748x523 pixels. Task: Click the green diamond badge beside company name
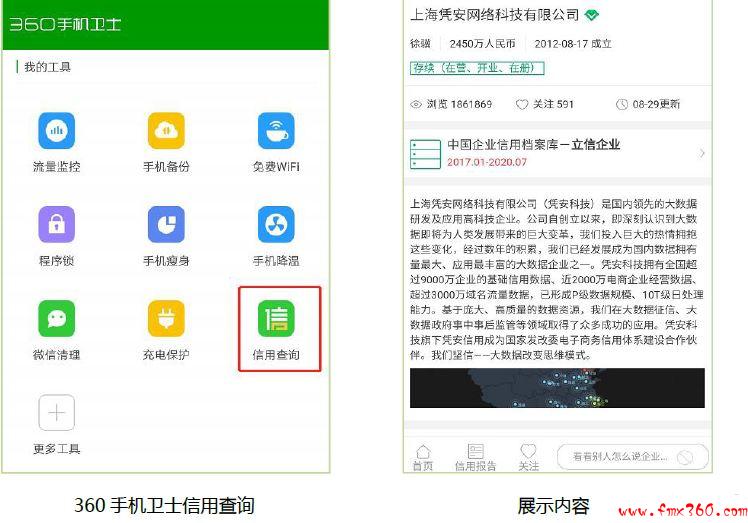[592, 15]
